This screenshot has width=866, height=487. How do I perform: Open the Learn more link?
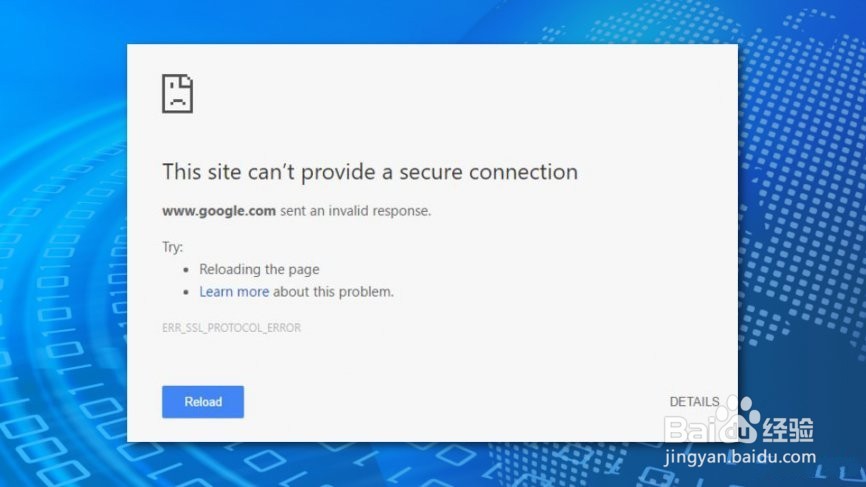[234, 292]
